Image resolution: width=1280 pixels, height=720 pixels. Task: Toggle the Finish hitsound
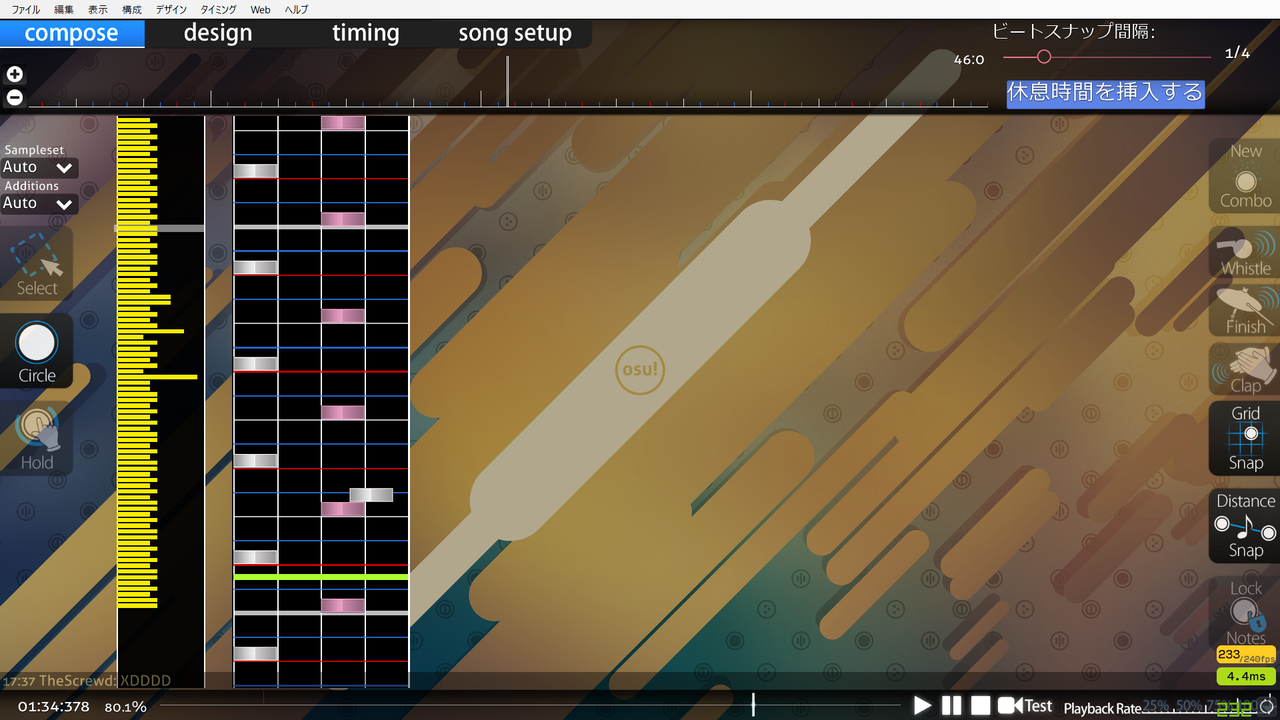[1245, 310]
